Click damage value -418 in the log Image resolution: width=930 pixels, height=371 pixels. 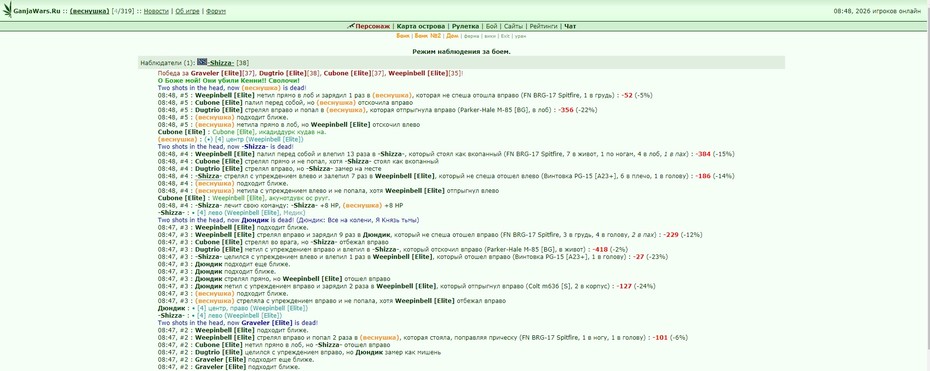(600, 250)
